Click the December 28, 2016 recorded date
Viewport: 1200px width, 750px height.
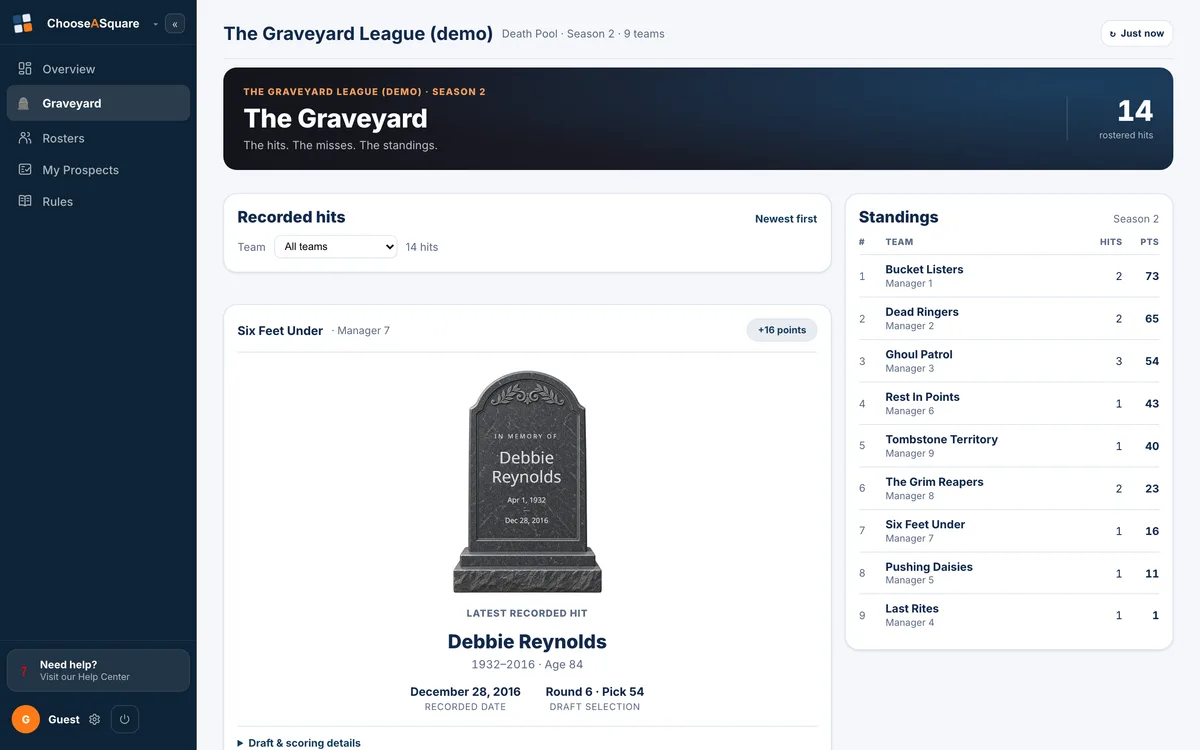tap(465, 692)
